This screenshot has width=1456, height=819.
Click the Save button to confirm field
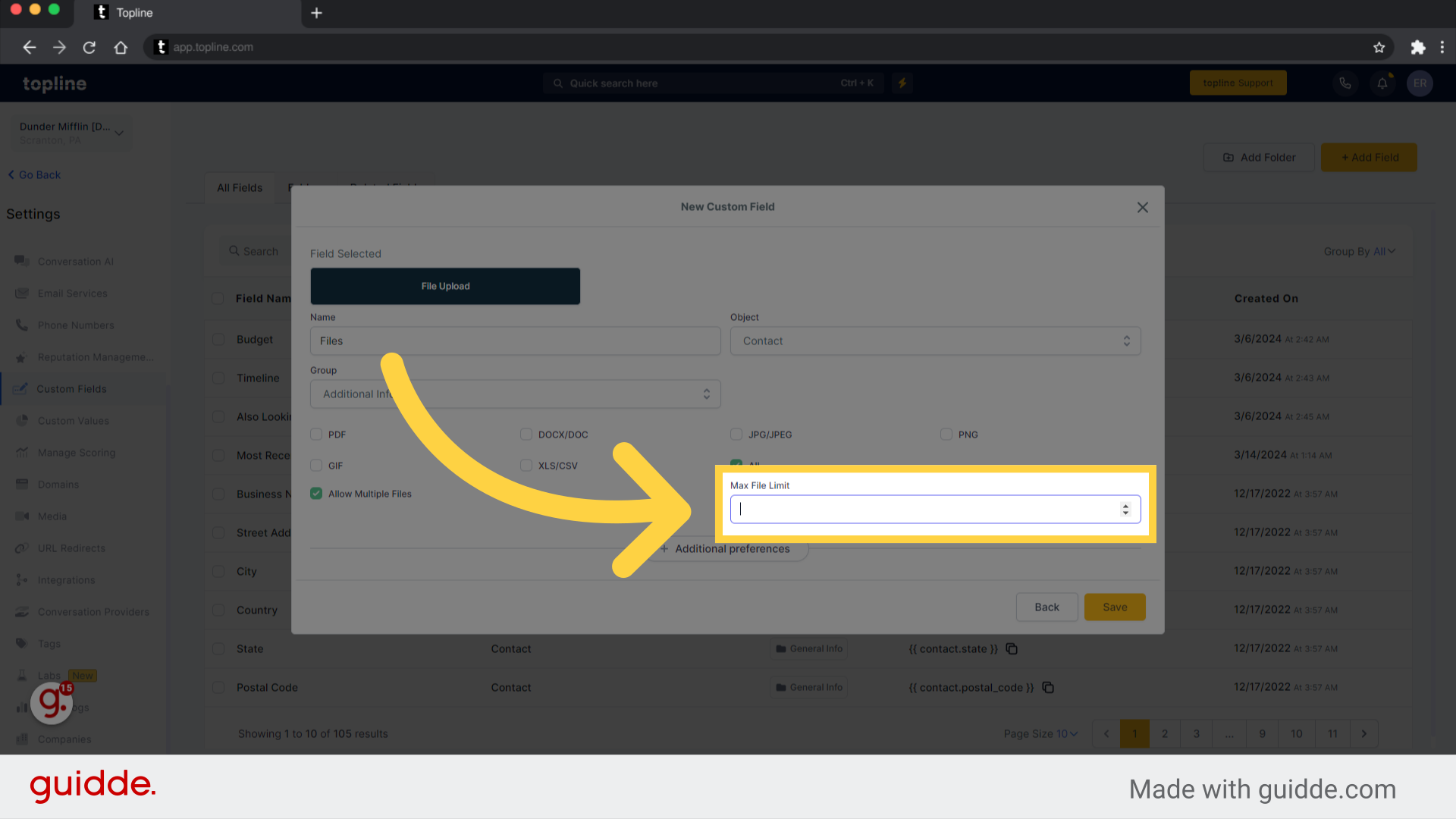tap(1113, 607)
